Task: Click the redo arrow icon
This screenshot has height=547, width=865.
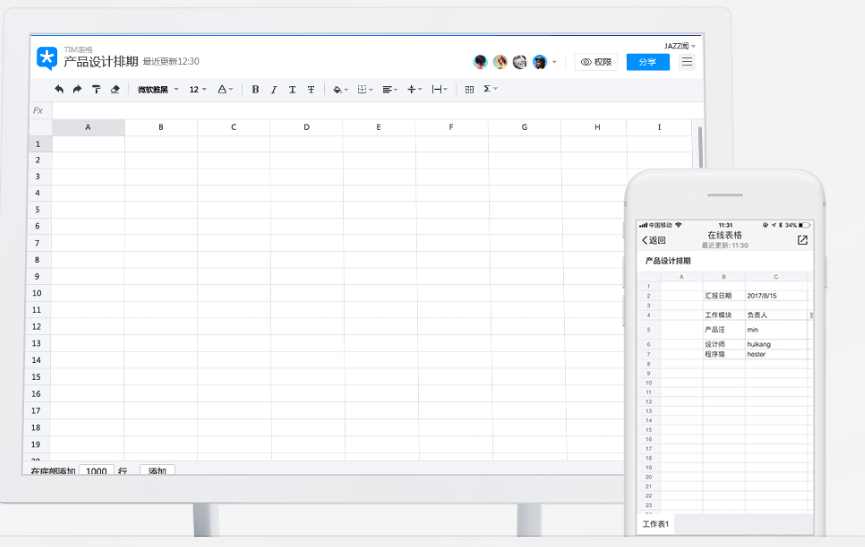Action: pyautogui.click(x=77, y=89)
